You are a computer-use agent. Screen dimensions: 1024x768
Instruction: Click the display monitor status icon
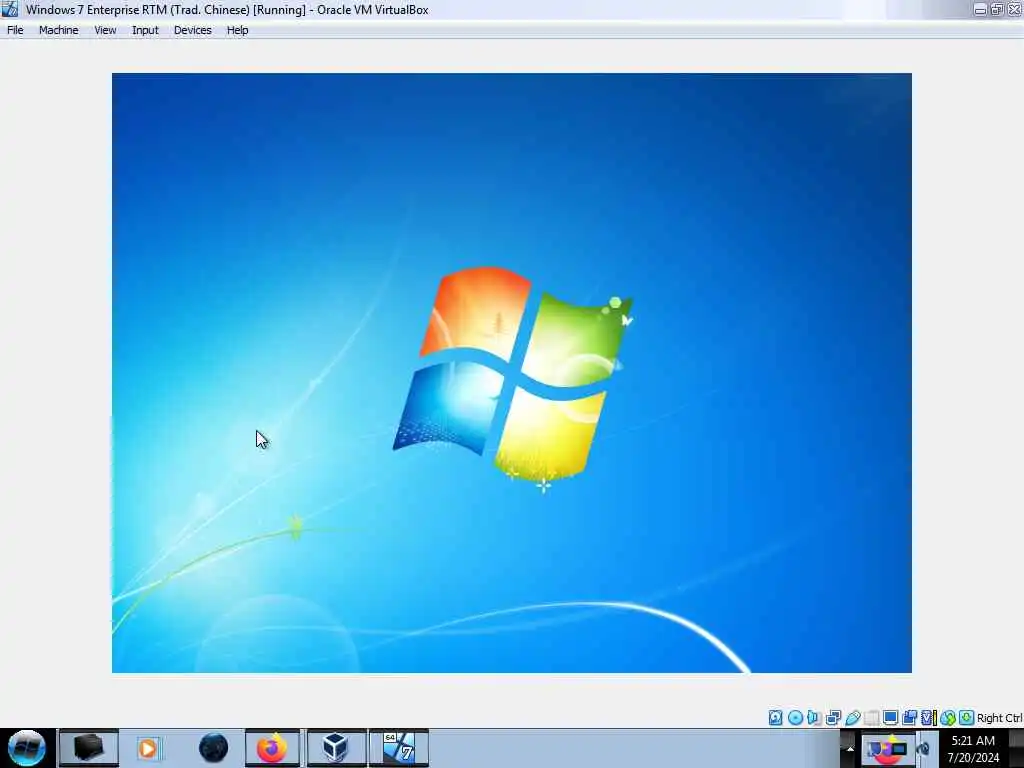[890, 718]
